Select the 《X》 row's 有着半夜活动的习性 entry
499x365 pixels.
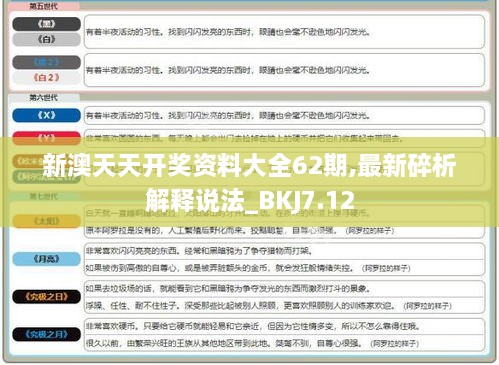pos(284,116)
